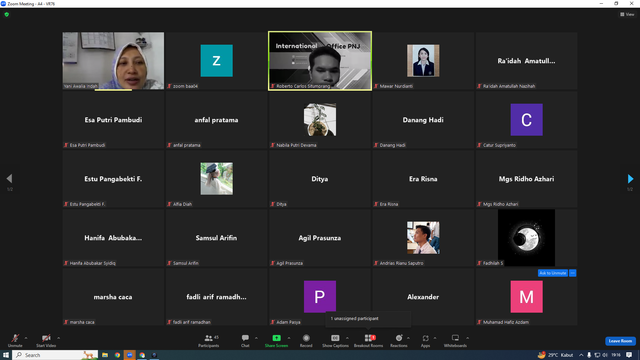Click the system tray microphone icon
This screenshot has height=360, width=640.
[x=589, y=355]
